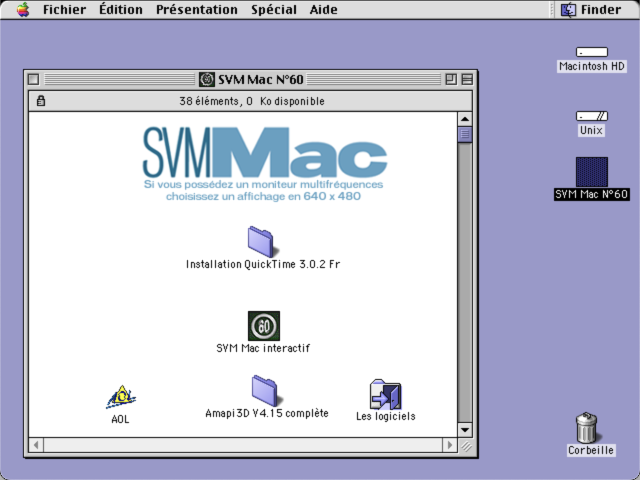The image size is (640, 480).
Task: Select the Installation QuickTime 3.0.2 Fr folder
Action: click(261, 242)
